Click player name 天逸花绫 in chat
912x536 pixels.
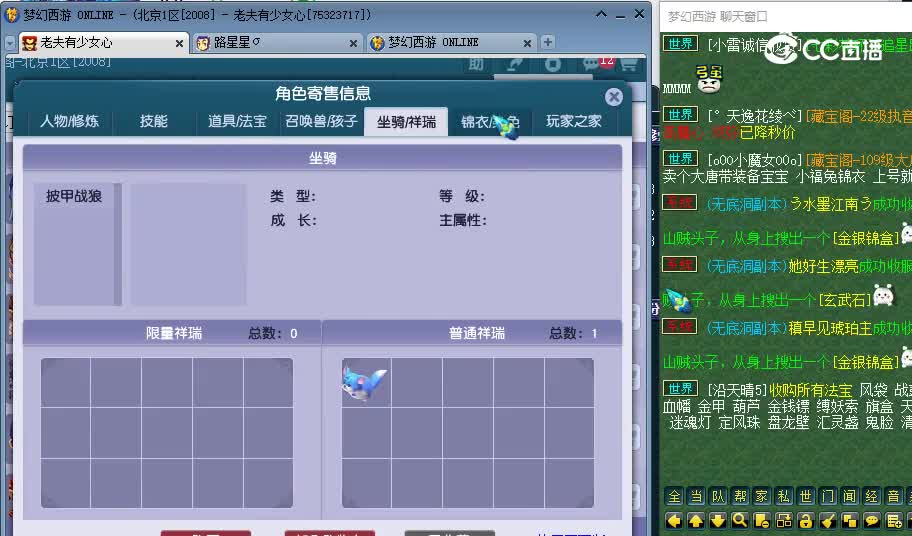755,116
